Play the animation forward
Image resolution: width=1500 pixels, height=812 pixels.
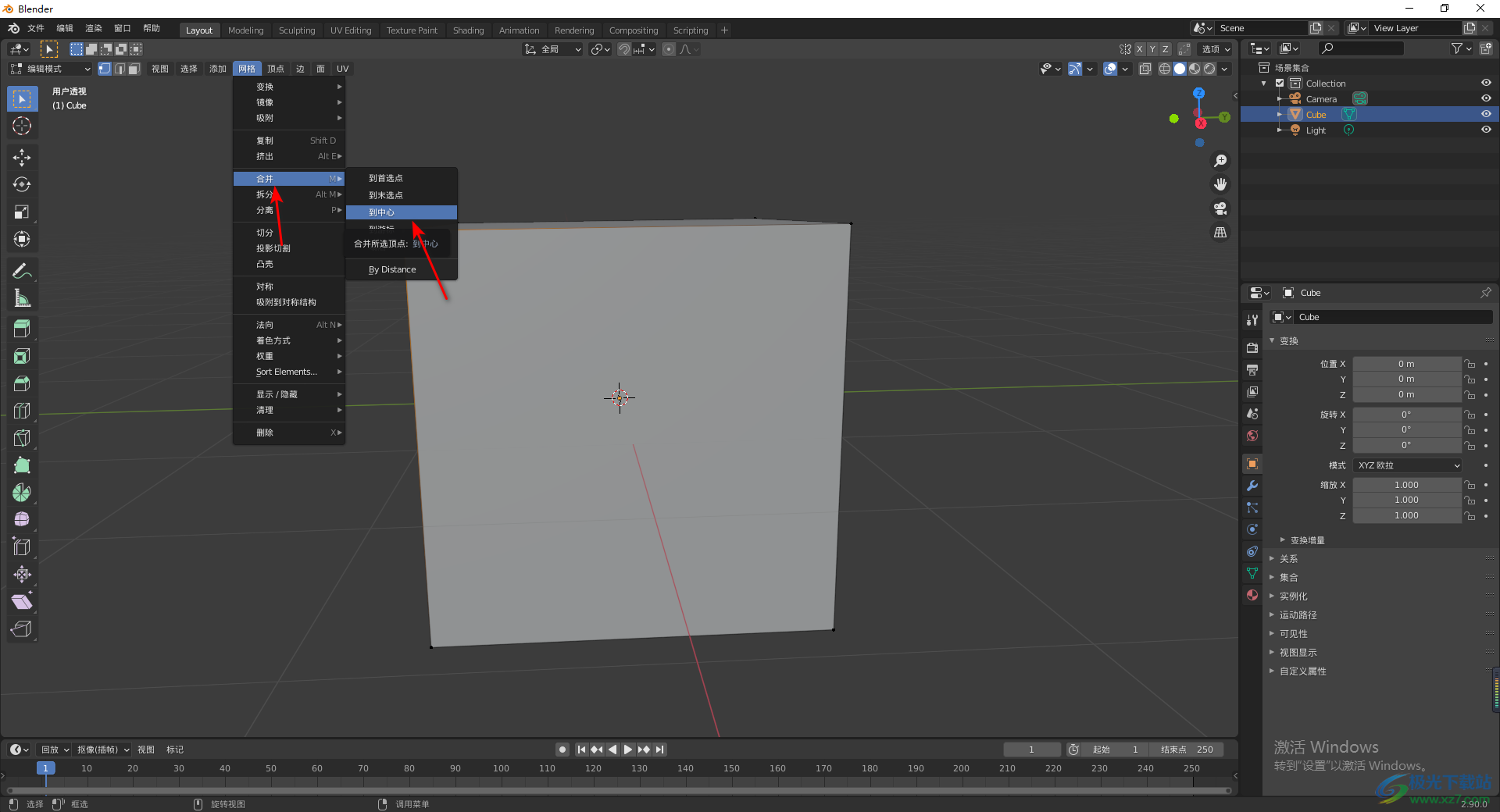pyautogui.click(x=628, y=750)
